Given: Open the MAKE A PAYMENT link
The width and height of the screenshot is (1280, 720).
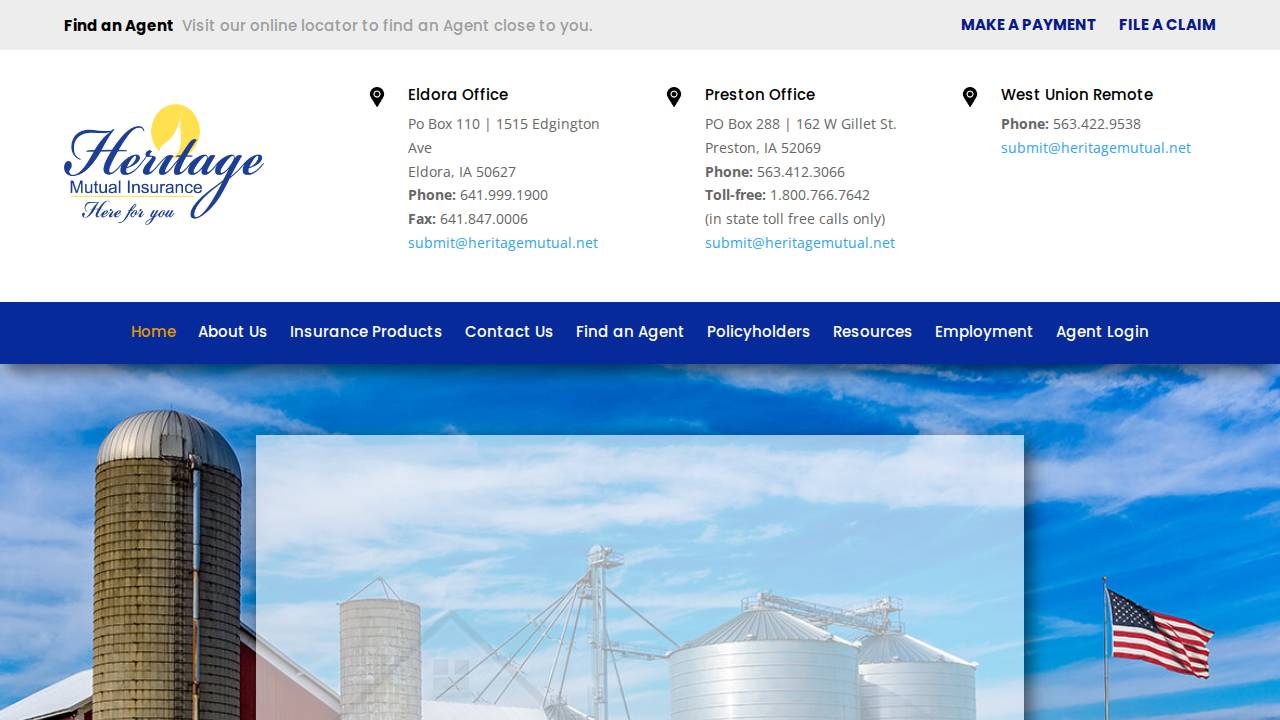Looking at the screenshot, I should [1028, 25].
